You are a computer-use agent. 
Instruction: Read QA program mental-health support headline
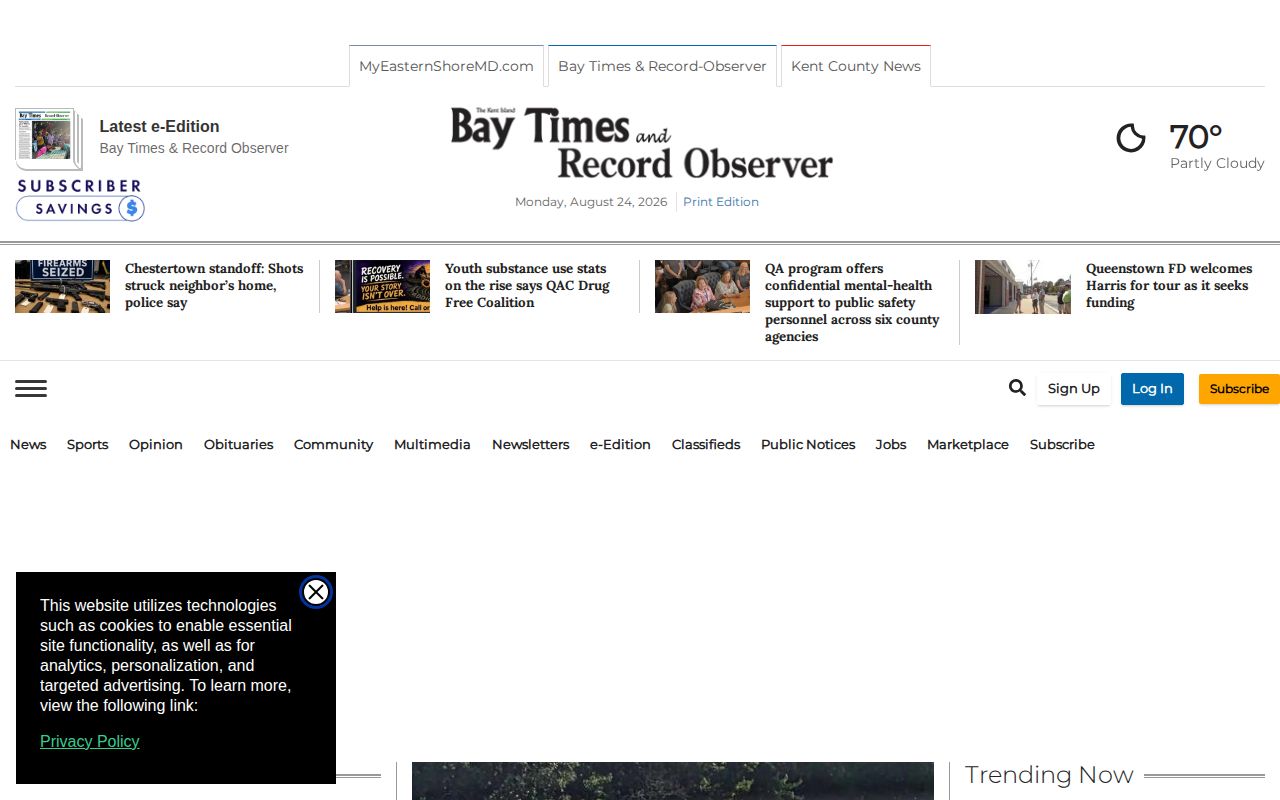pos(852,303)
